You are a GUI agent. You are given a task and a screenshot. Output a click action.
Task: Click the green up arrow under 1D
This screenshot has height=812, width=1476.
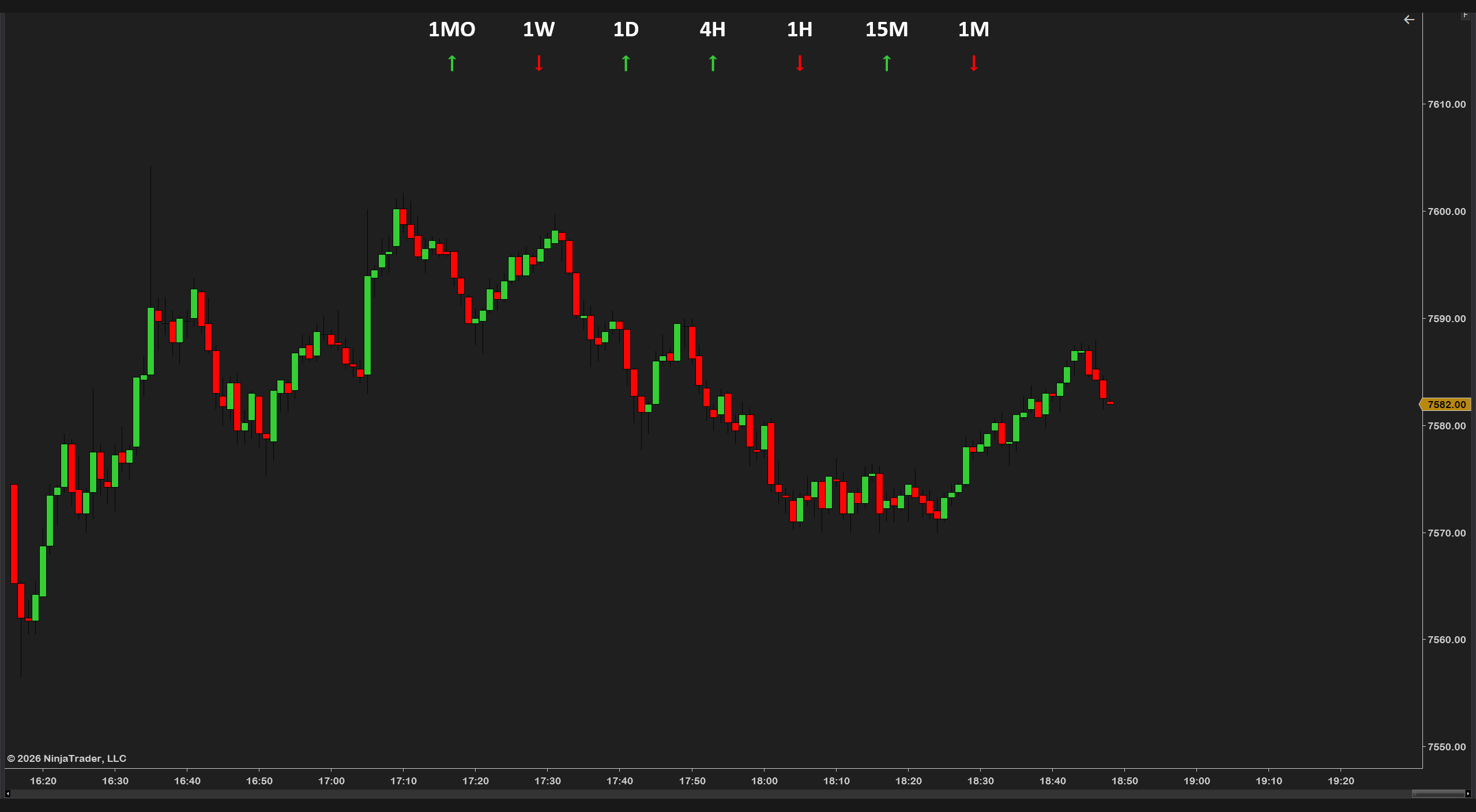tap(626, 63)
